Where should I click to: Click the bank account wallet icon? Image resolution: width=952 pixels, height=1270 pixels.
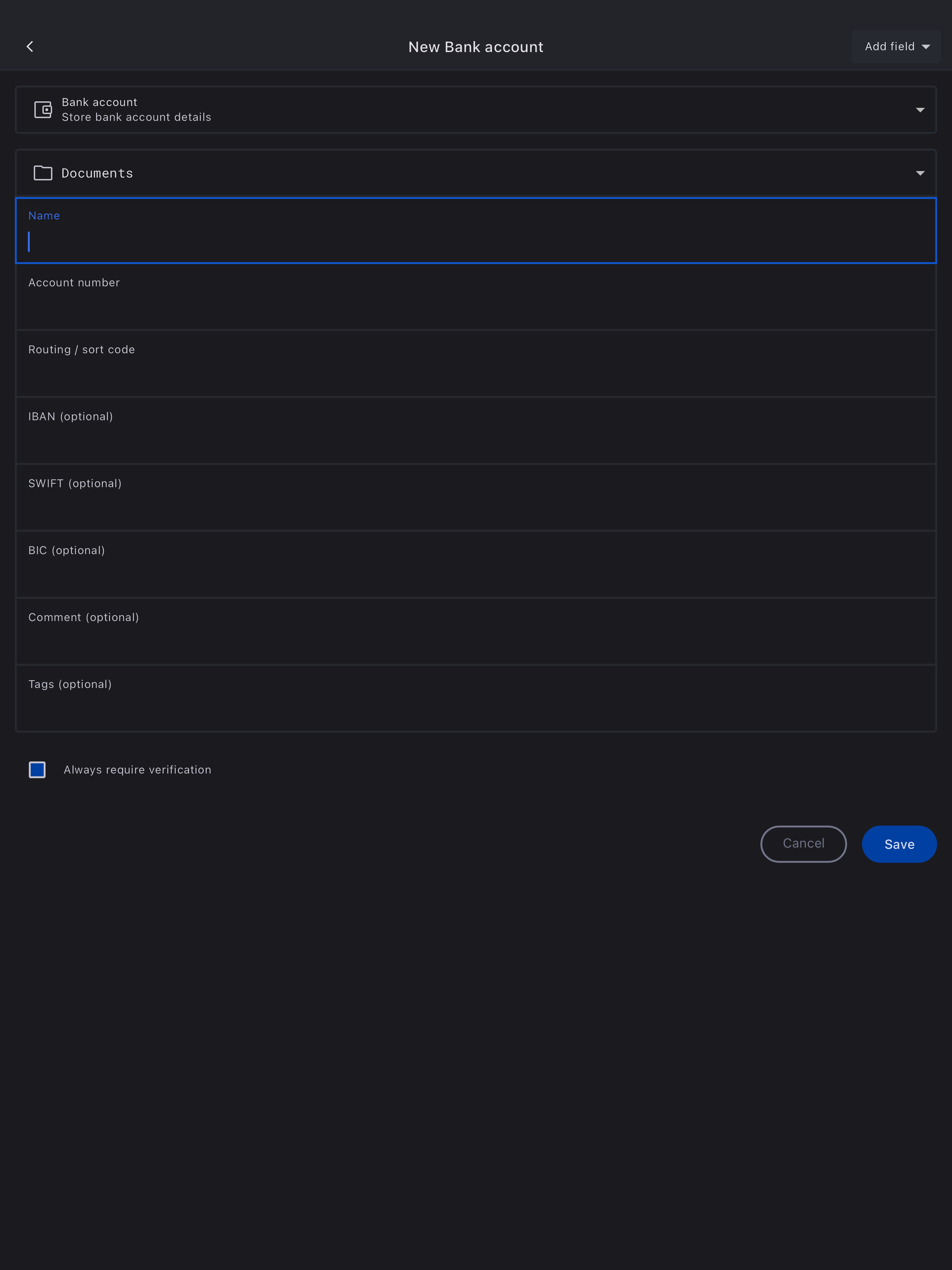tap(43, 110)
